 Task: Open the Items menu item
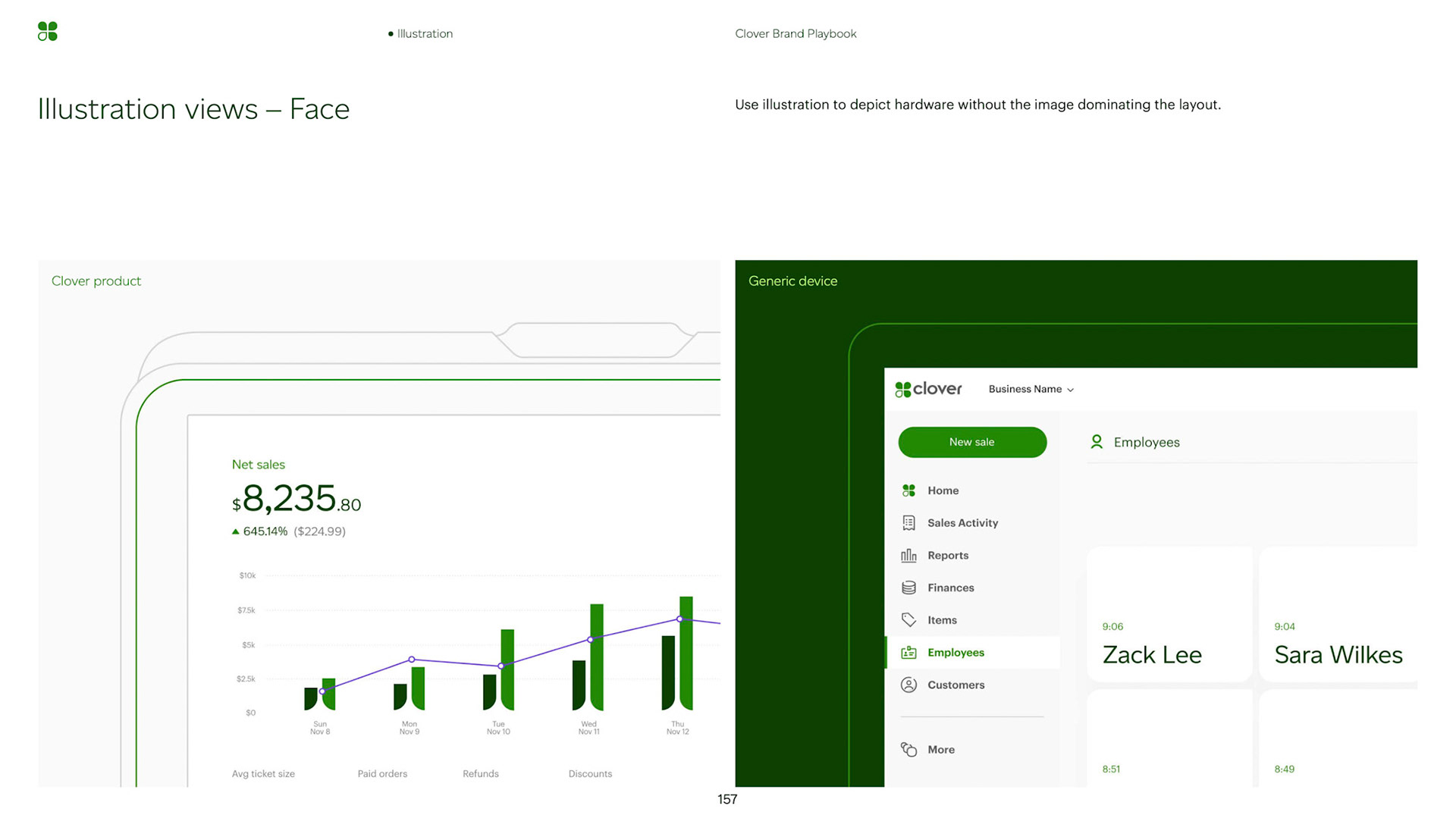972,620
